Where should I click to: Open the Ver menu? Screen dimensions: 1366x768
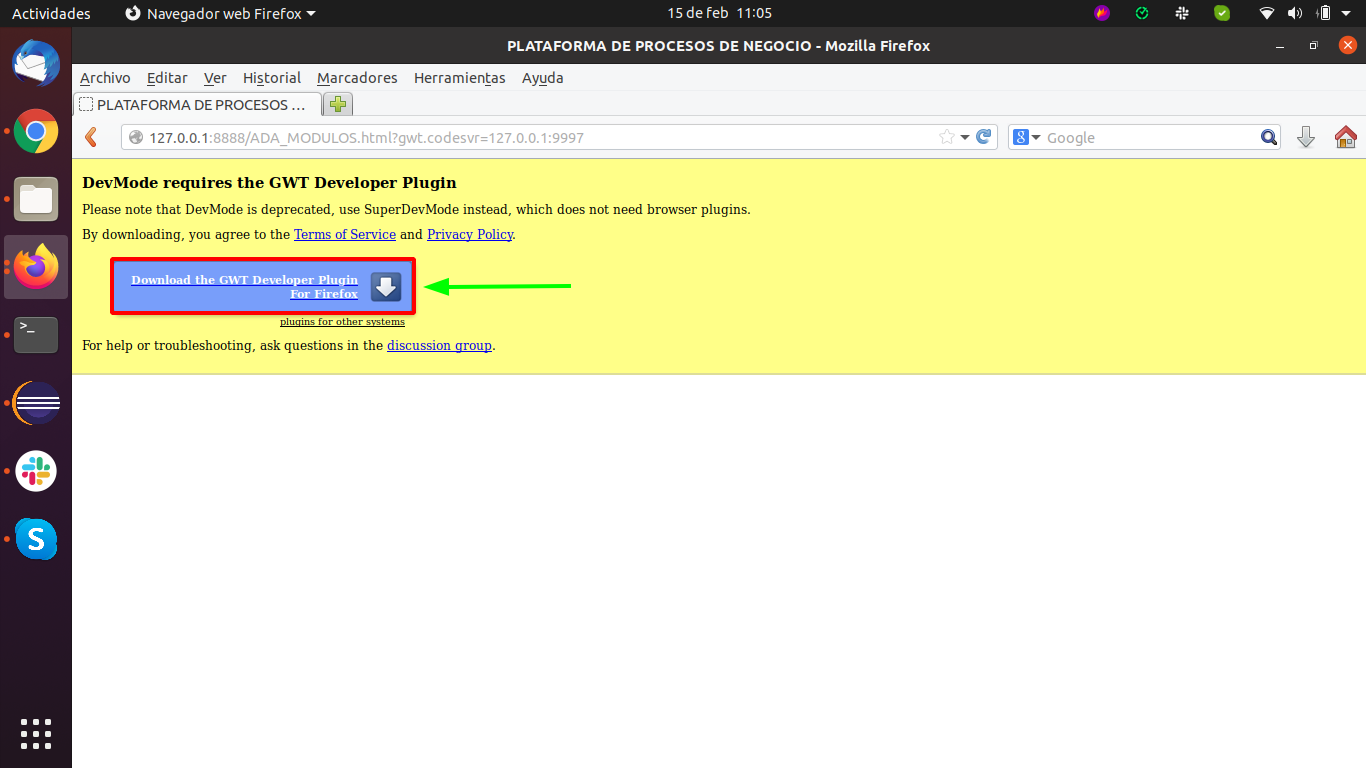point(215,78)
